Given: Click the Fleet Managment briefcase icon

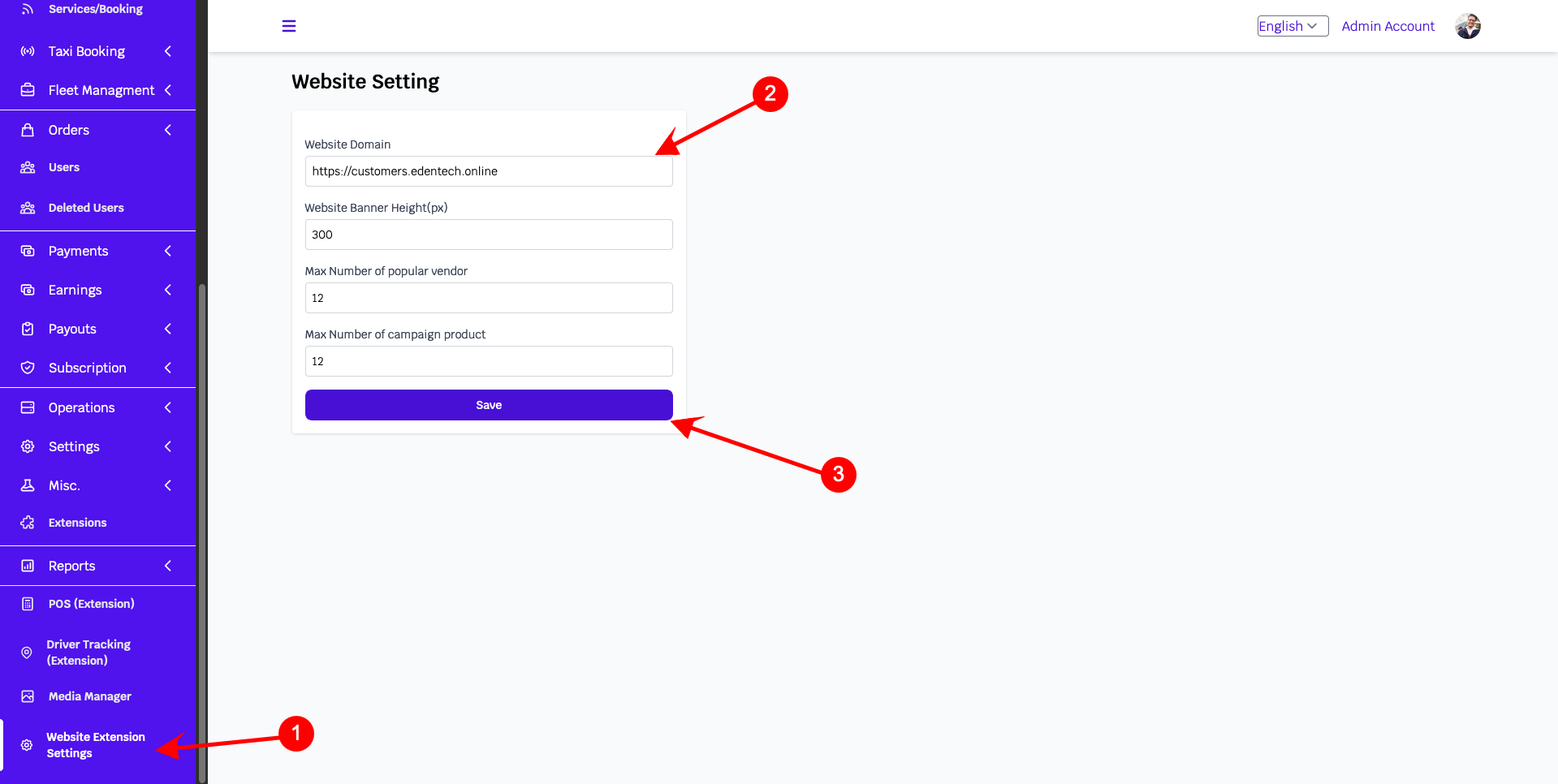Looking at the screenshot, I should tap(28, 90).
